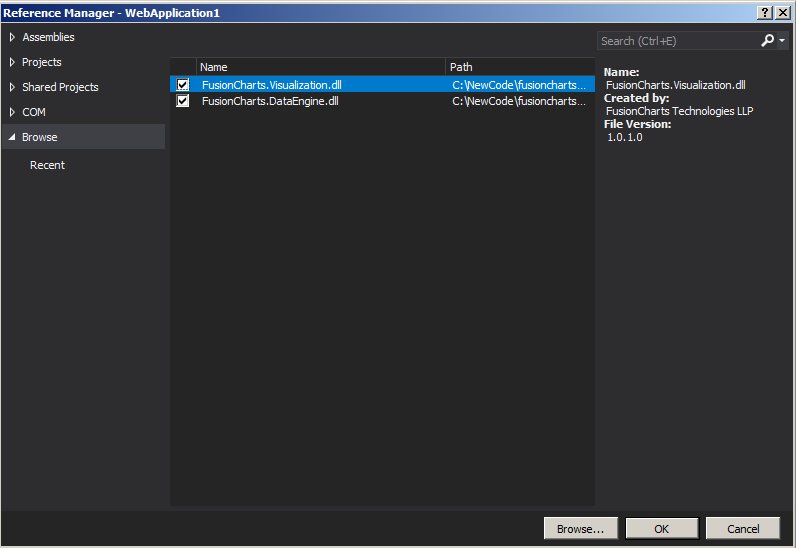Uncheck FusionCharts.Visualization.dll checkbox
Viewport: 796px width, 548px height.
pyautogui.click(x=183, y=85)
